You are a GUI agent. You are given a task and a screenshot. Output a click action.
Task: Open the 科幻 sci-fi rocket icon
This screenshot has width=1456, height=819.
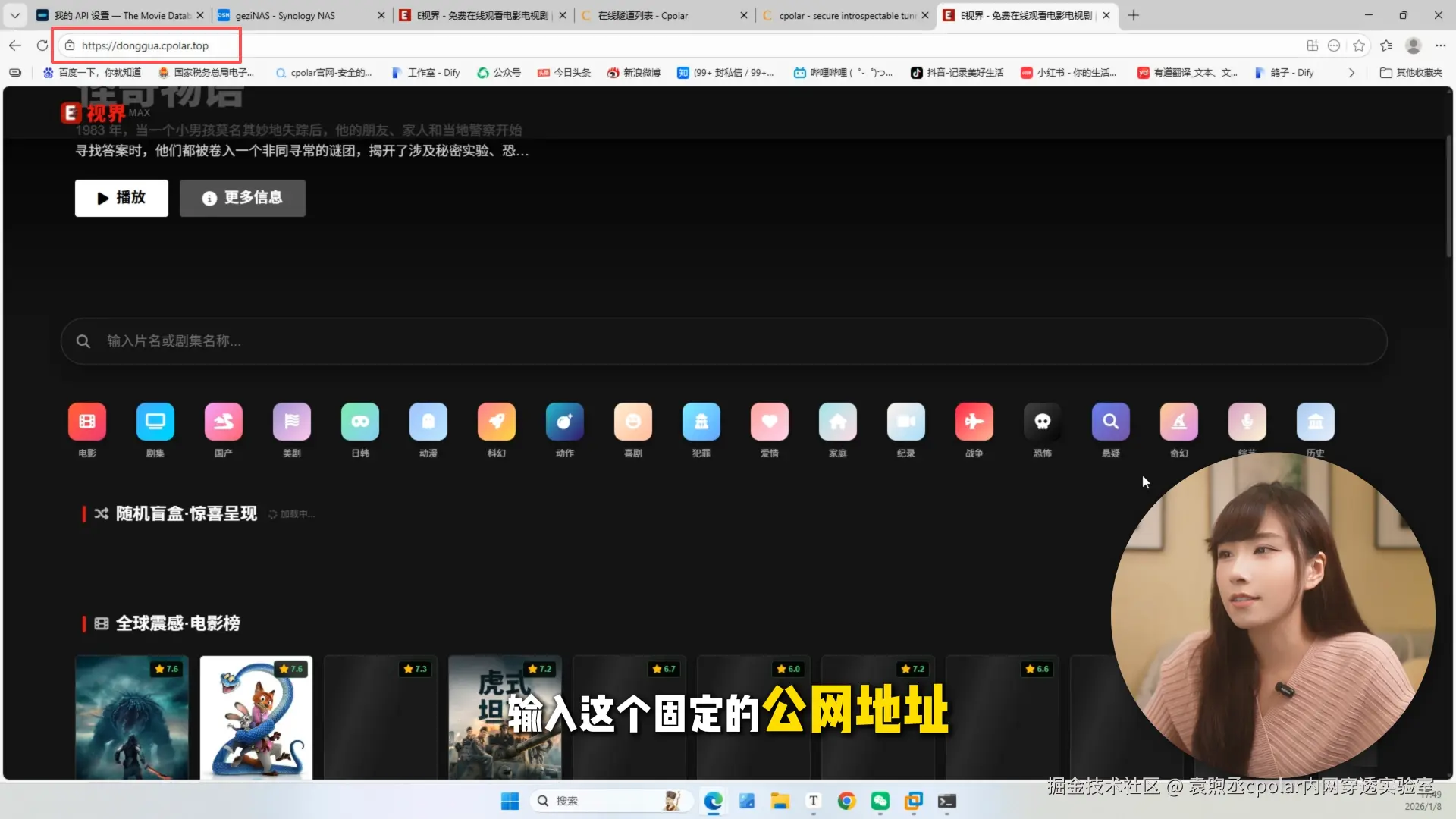[497, 422]
